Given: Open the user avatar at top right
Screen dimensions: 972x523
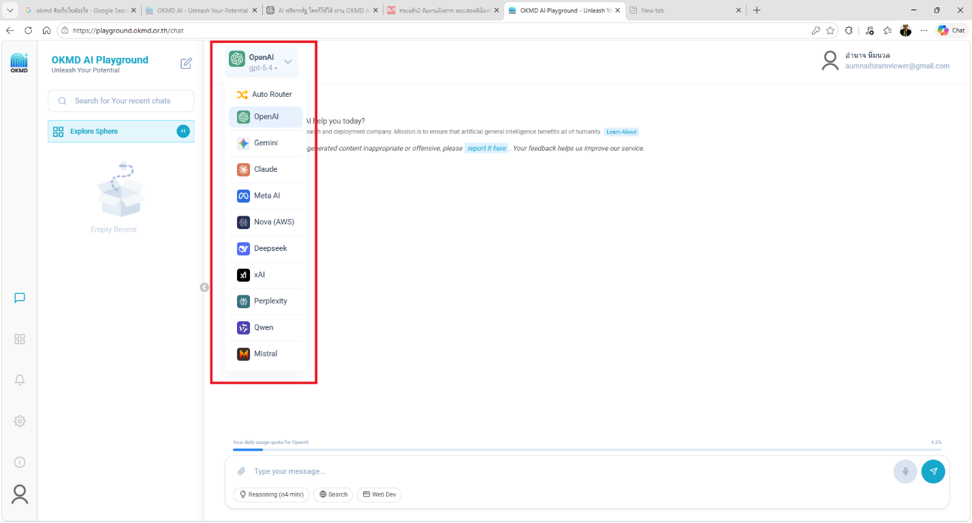Looking at the screenshot, I should (x=829, y=61).
